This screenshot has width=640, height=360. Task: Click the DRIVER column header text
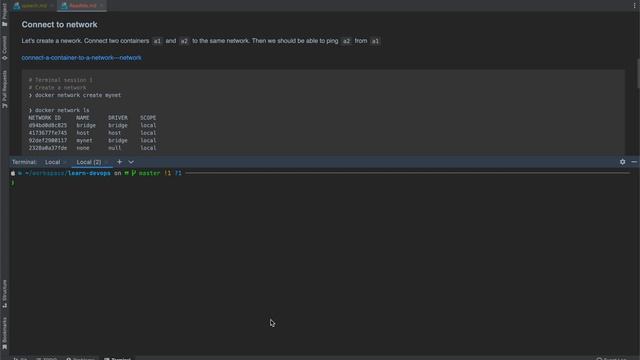[118, 118]
